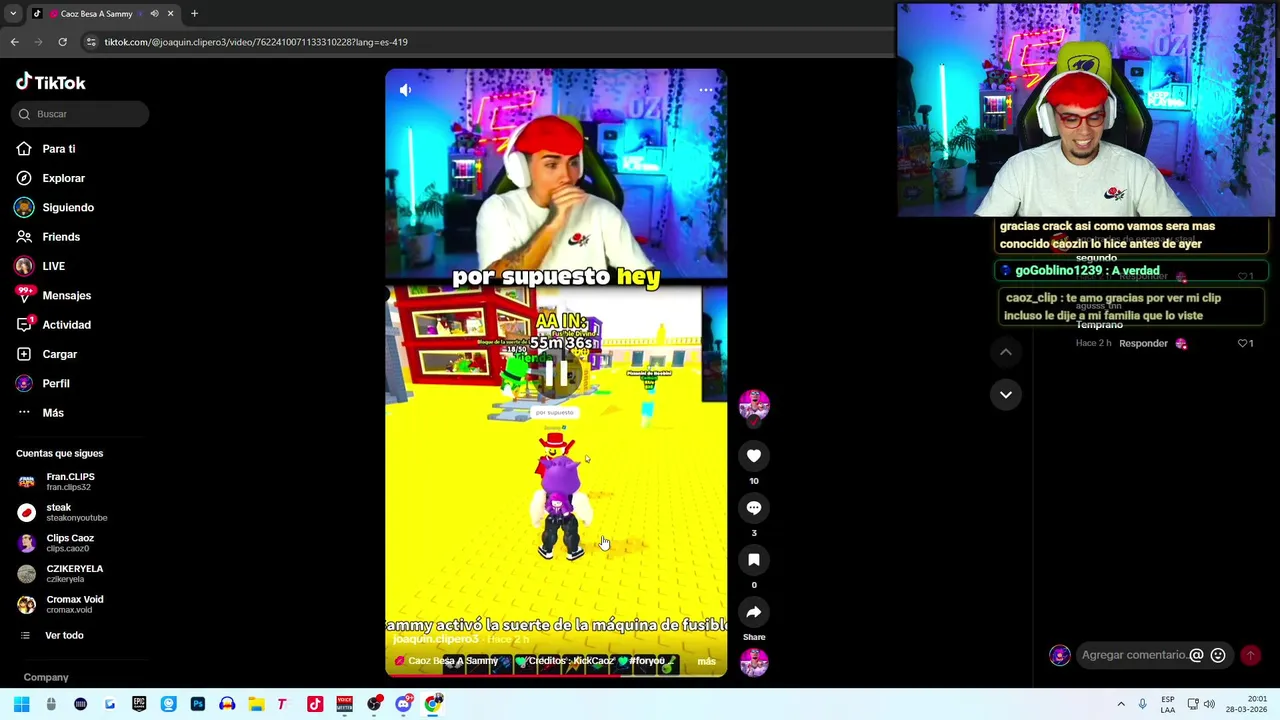
Task: Open Actividad notifications
Action: pos(66,325)
